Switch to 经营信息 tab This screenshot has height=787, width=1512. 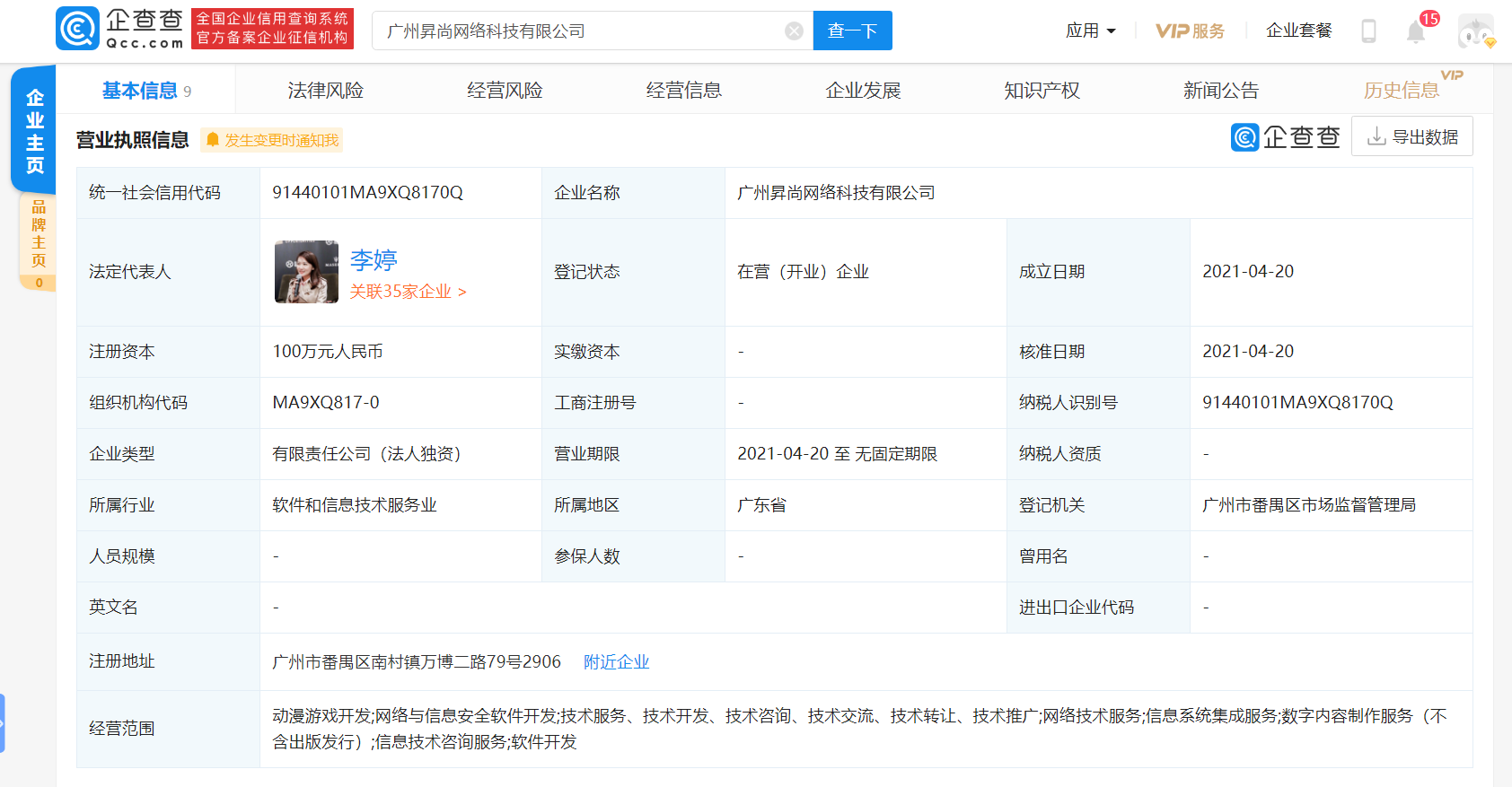coord(684,90)
